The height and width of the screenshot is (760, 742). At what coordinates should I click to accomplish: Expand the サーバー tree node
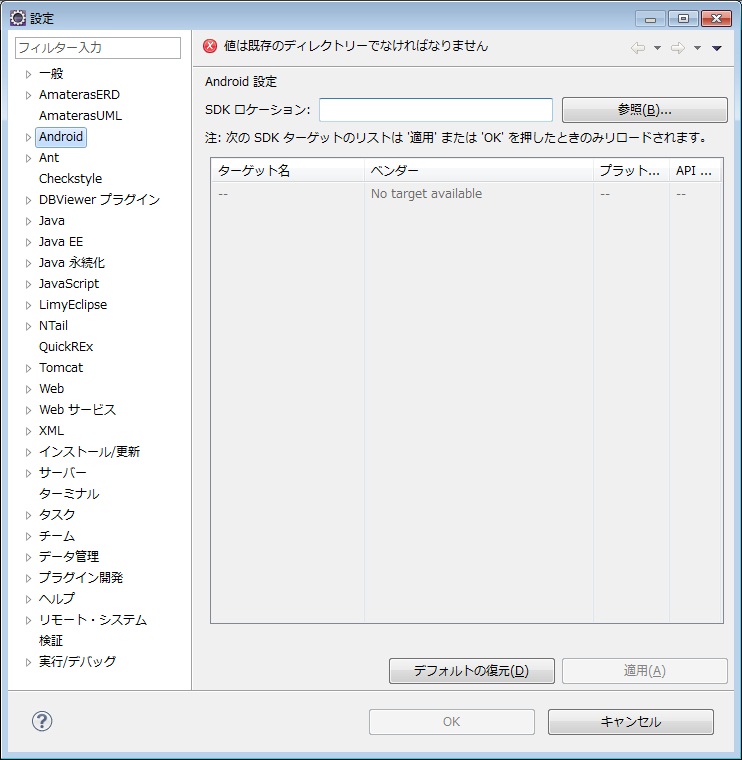[x=28, y=473]
